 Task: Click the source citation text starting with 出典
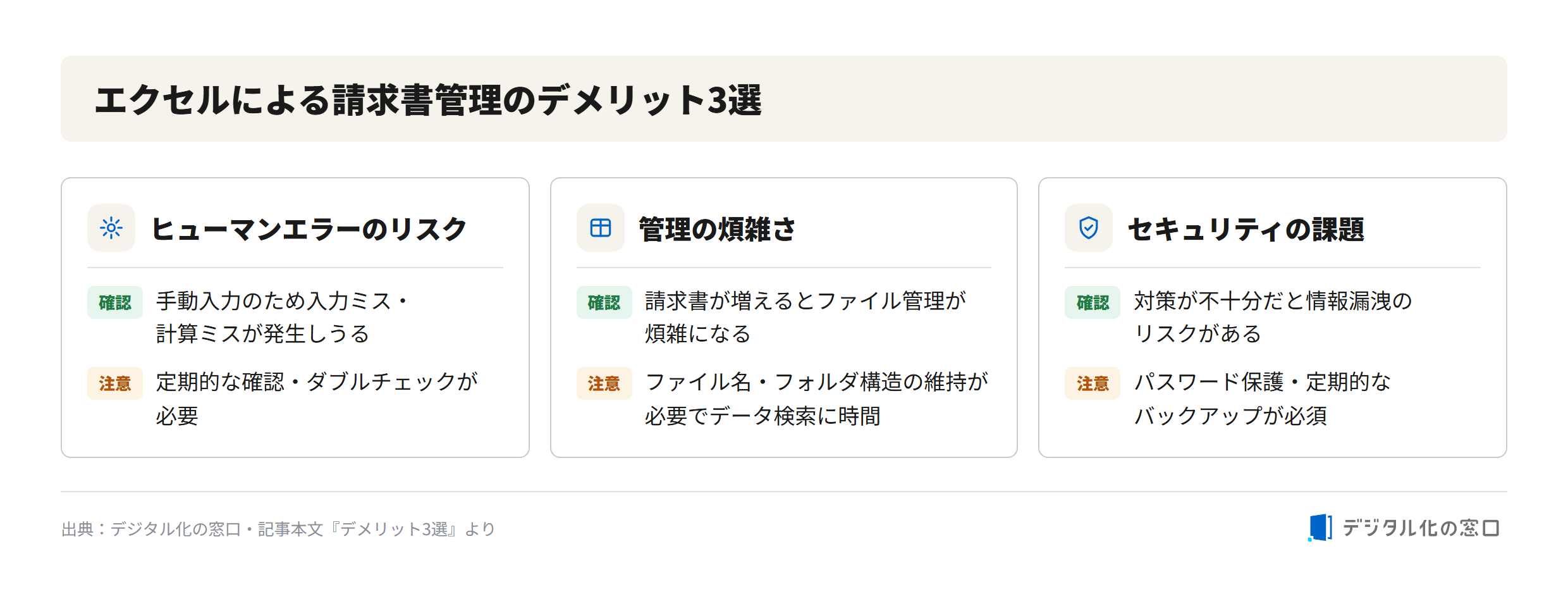click(x=278, y=529)
